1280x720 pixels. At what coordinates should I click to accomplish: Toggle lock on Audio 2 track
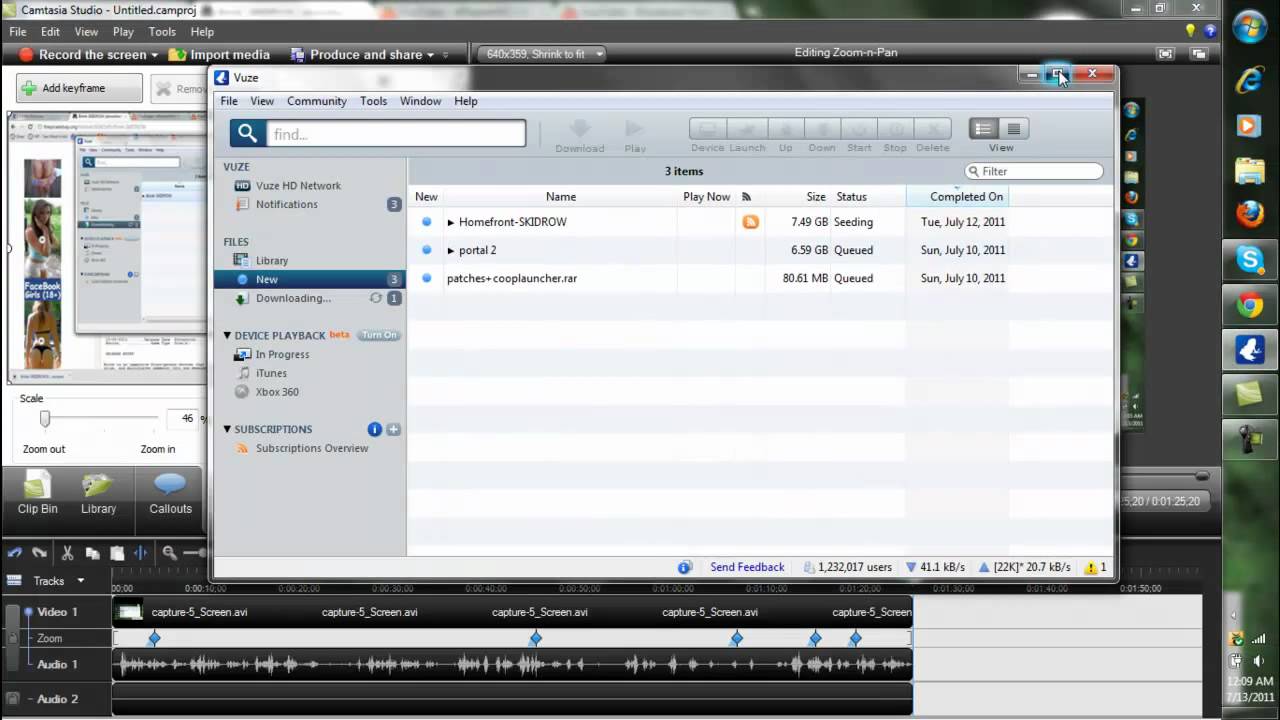(13, 699)
